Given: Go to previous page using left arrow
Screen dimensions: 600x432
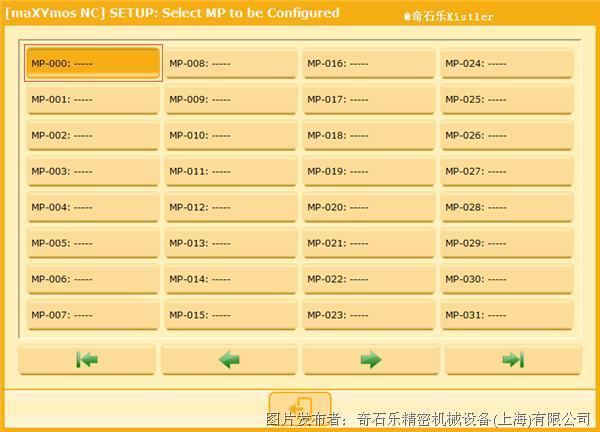Looking at the screenshot, I should coord(230,360).
